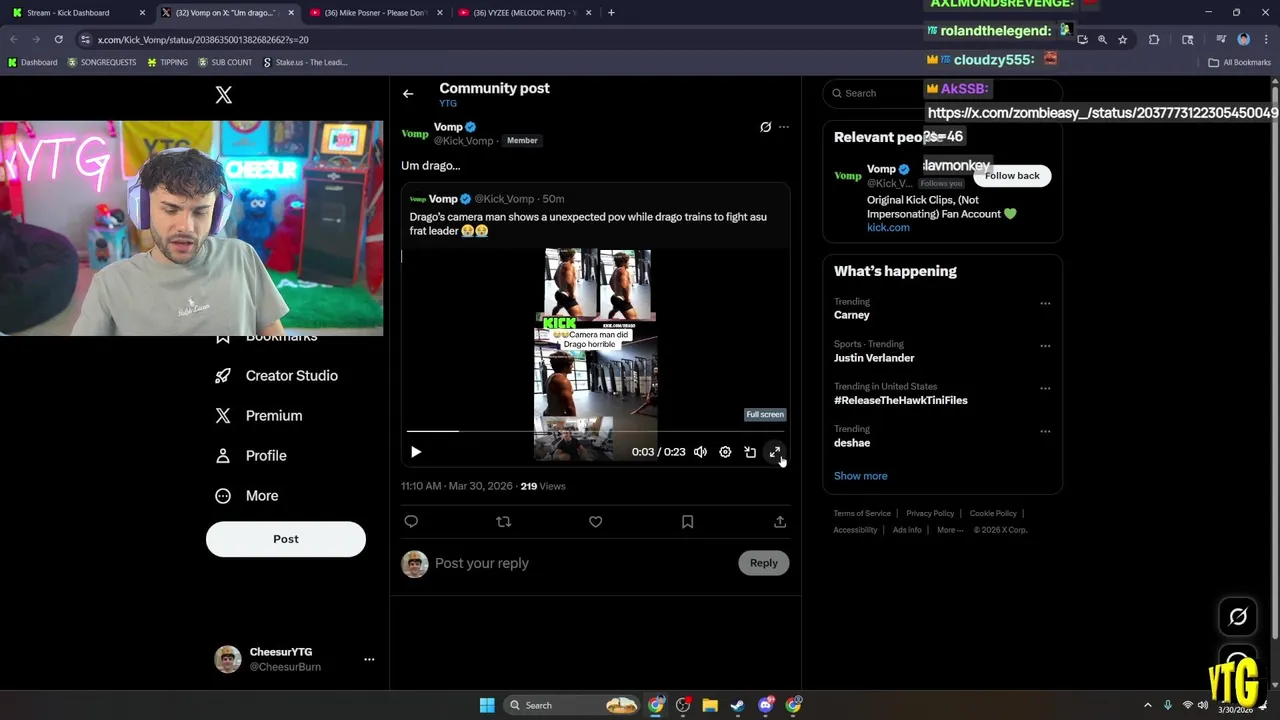Screen dimensions: 1280x720
Task: Seek on the video progress bar
Action: pyautogui.click(x=595, y=431)
